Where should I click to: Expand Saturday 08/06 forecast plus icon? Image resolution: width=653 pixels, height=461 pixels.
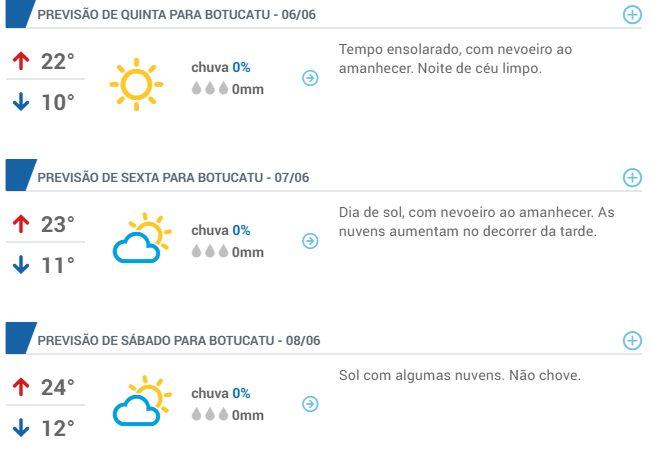point(632,341)
